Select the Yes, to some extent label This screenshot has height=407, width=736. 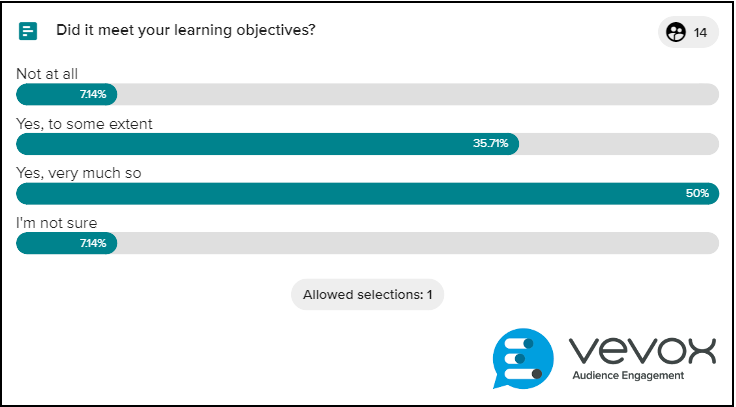[x=84, y=124]
